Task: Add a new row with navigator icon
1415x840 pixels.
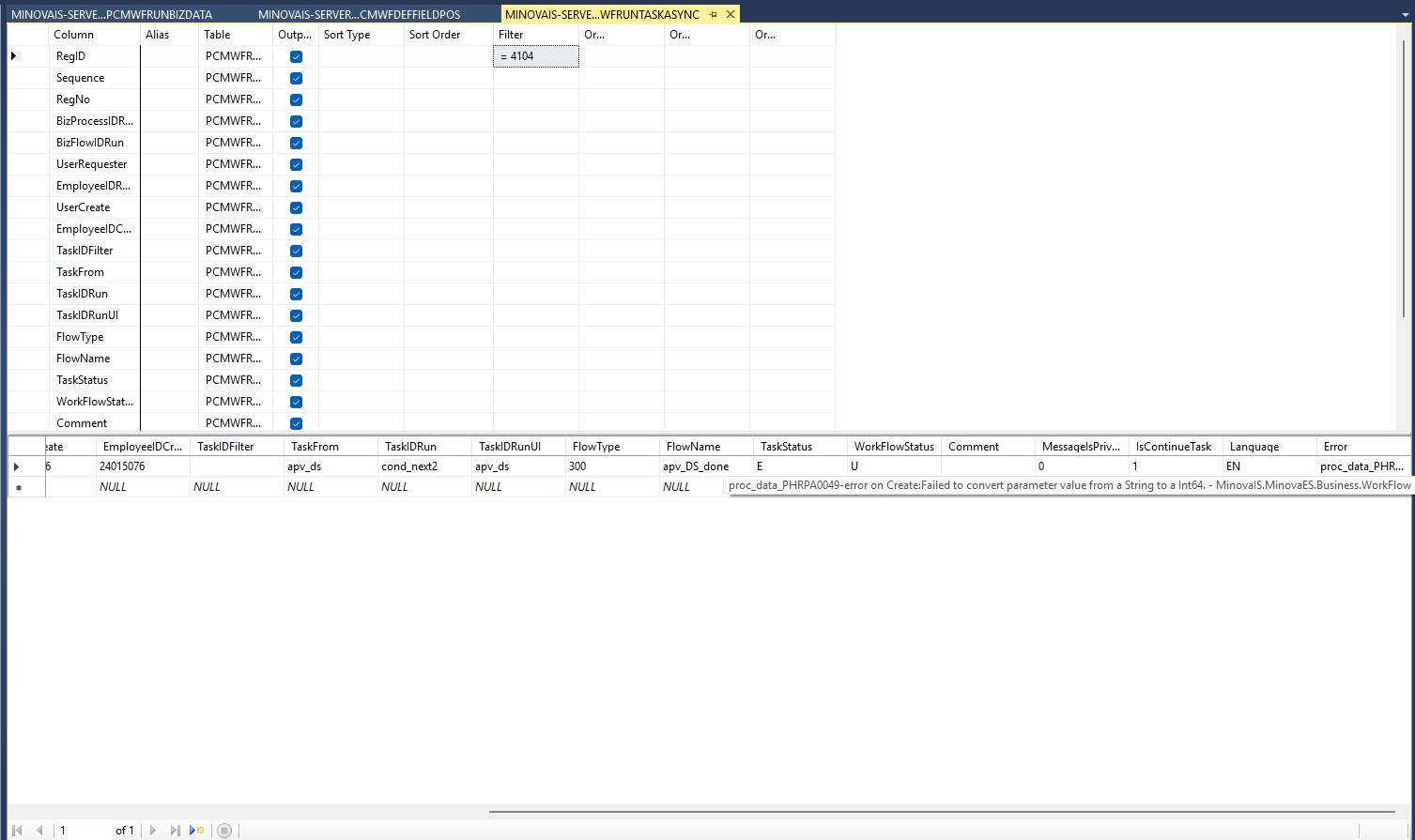Action: pos(197,831)
